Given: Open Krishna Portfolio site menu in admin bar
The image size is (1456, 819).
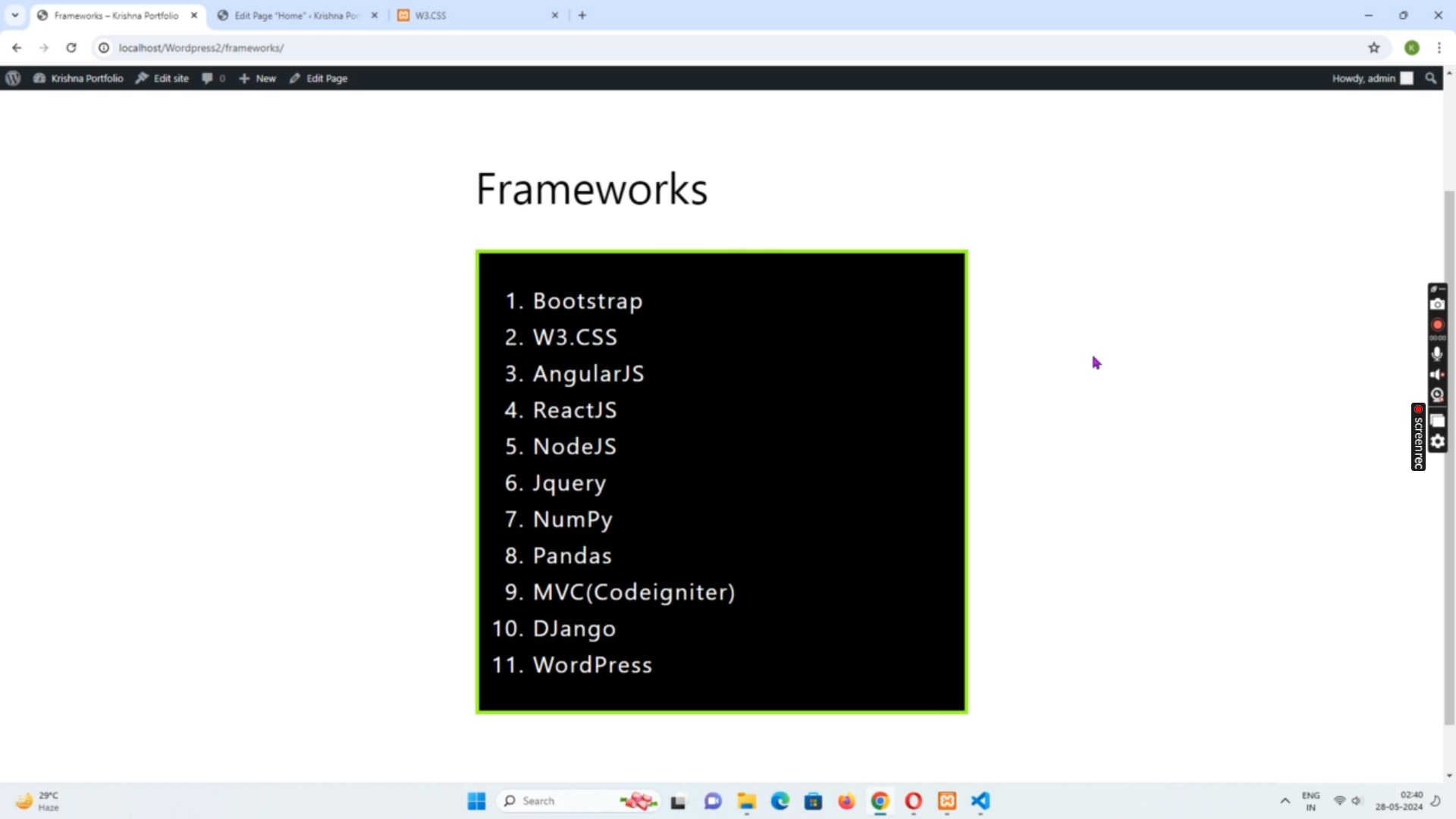Looking at the screenshot, I should pos(78,78).
